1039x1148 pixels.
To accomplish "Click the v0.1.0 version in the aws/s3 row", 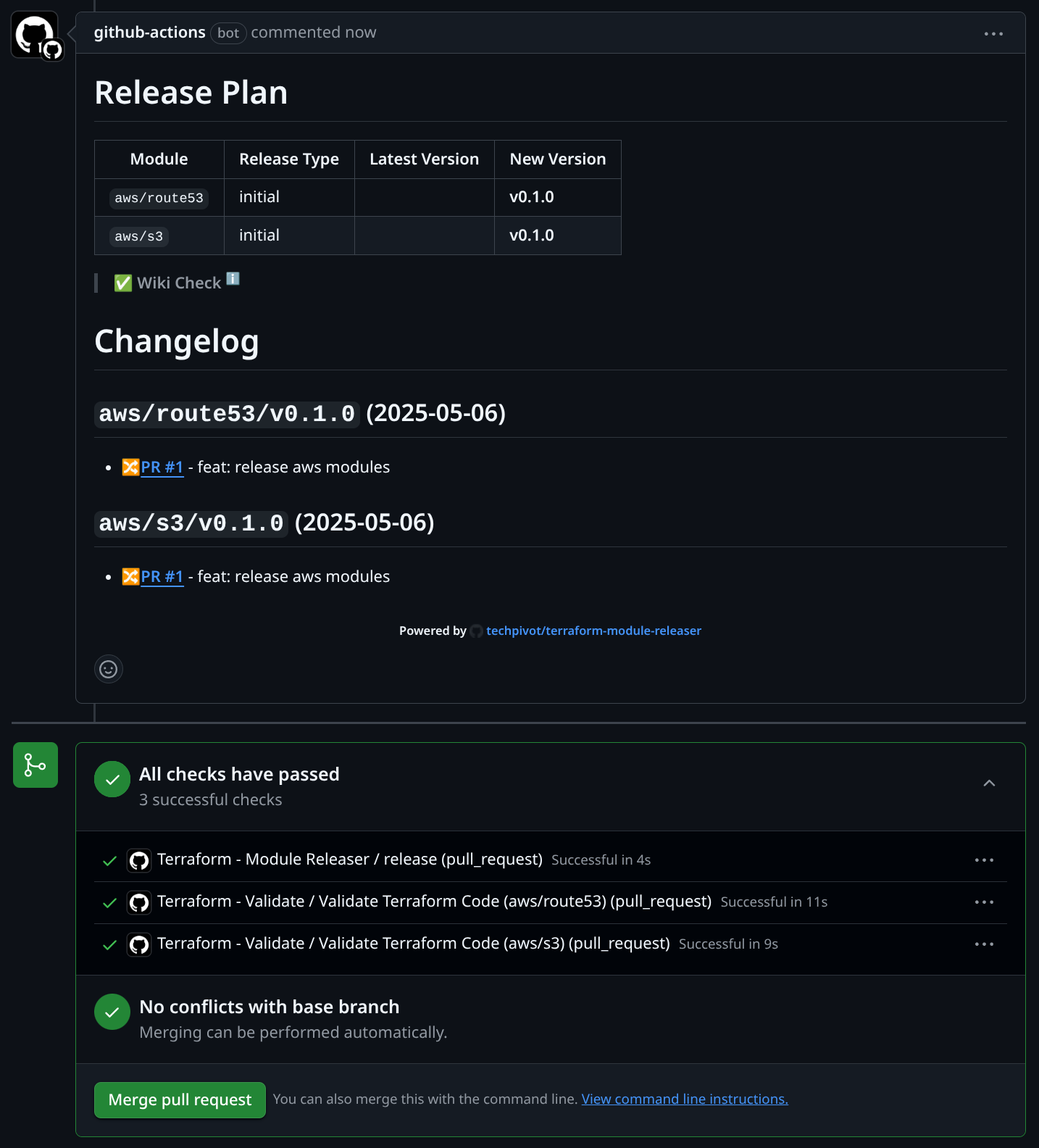I will 532,236.
